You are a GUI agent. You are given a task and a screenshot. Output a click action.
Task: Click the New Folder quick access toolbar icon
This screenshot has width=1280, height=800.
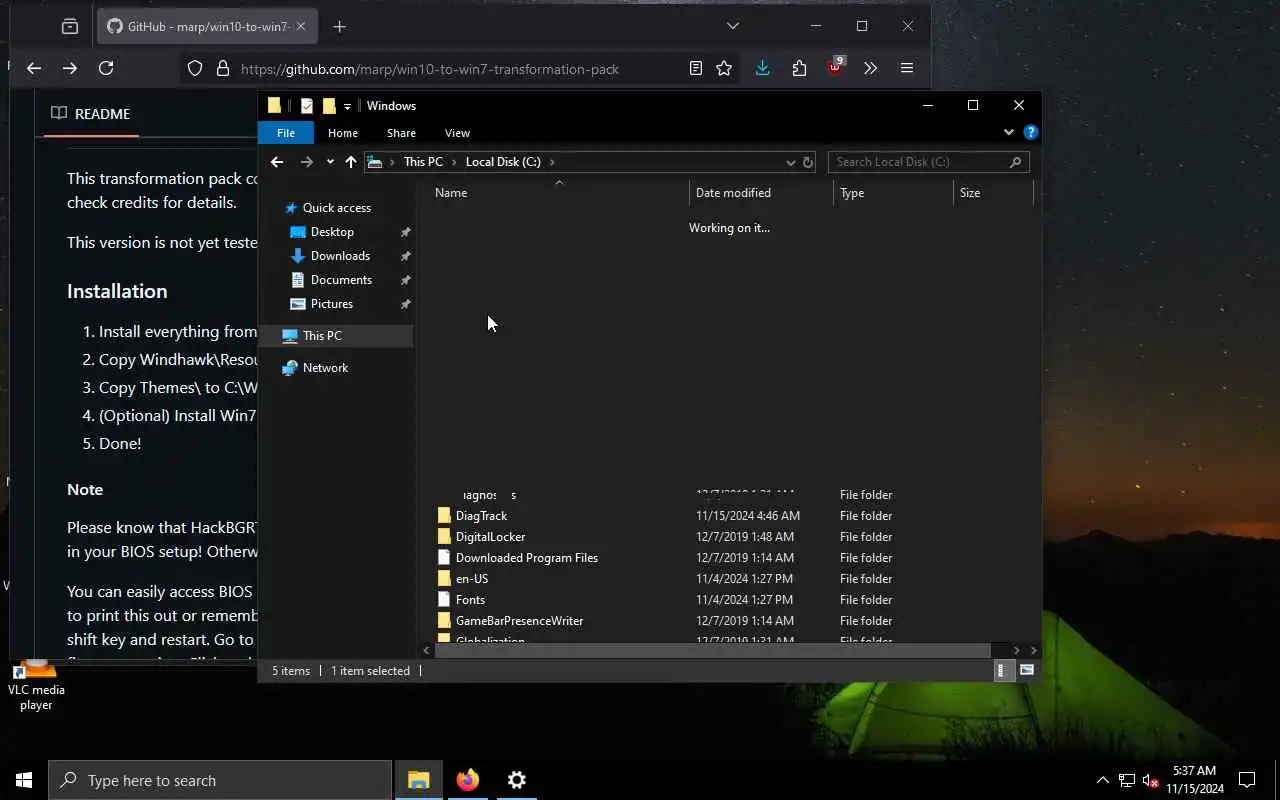click(329, 106)
